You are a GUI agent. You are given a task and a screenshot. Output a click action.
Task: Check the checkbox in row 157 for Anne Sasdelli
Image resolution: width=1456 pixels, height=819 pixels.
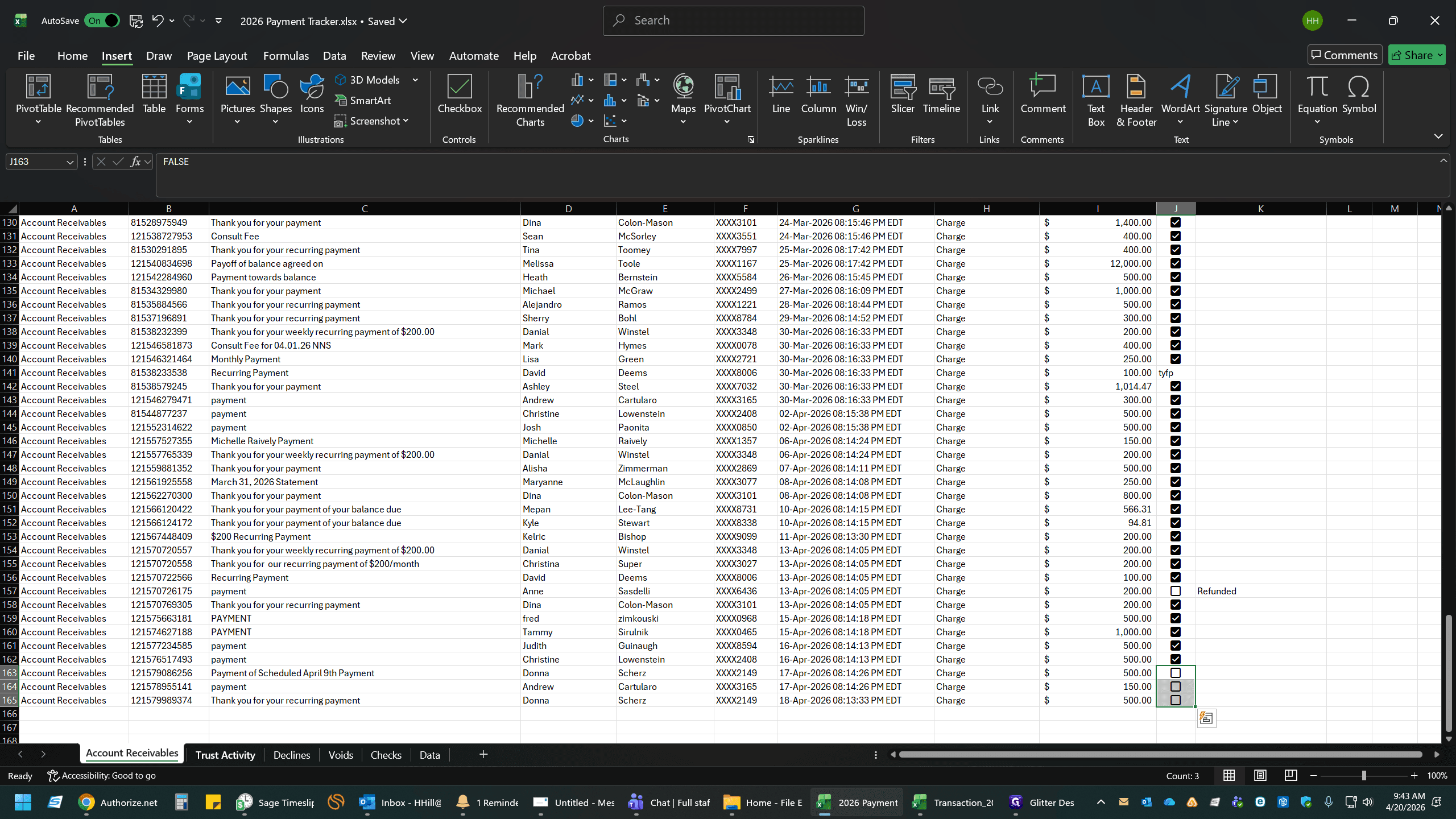[1176, 591]
